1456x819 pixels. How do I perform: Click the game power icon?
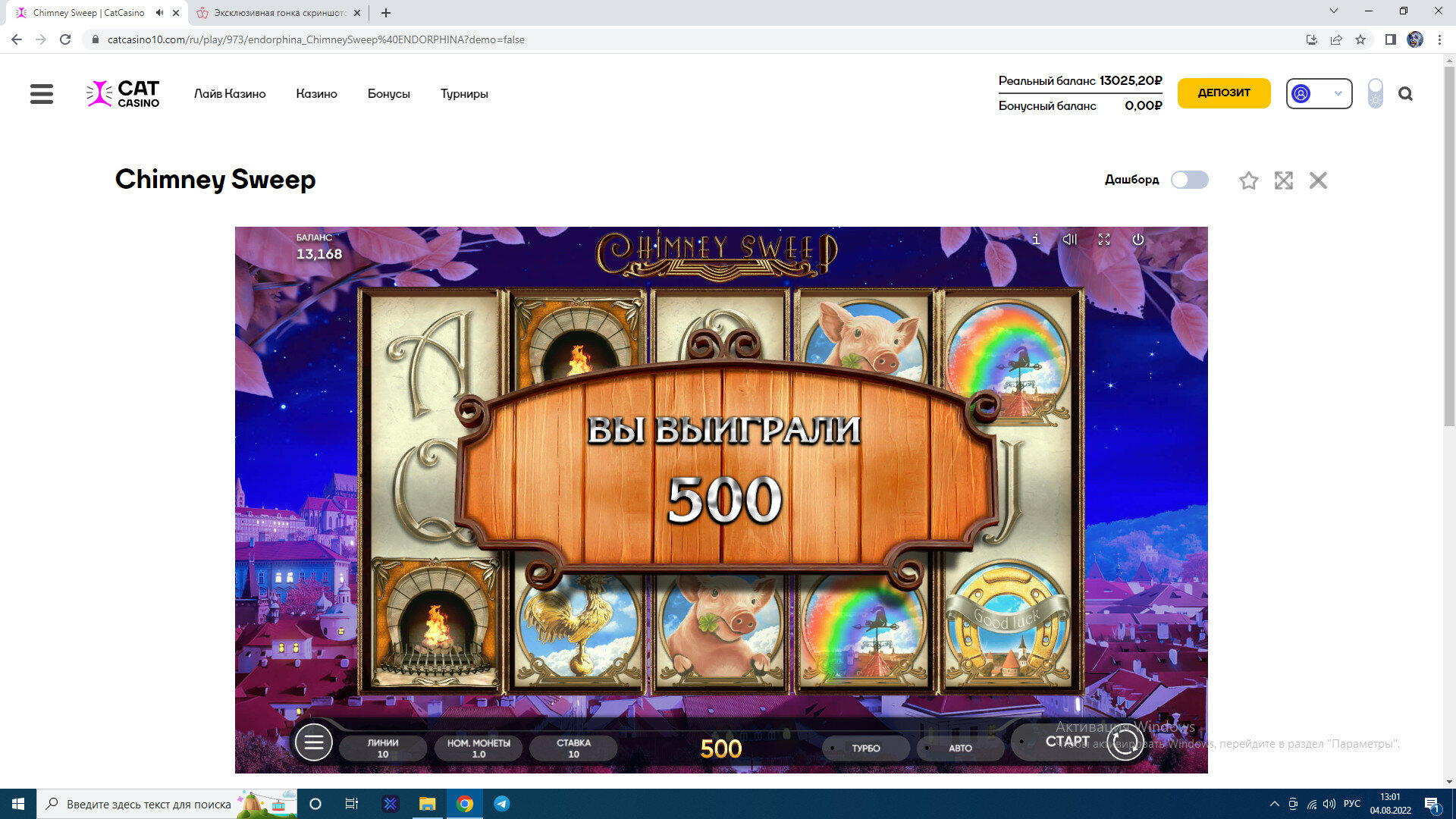[x=1137, y=240]
